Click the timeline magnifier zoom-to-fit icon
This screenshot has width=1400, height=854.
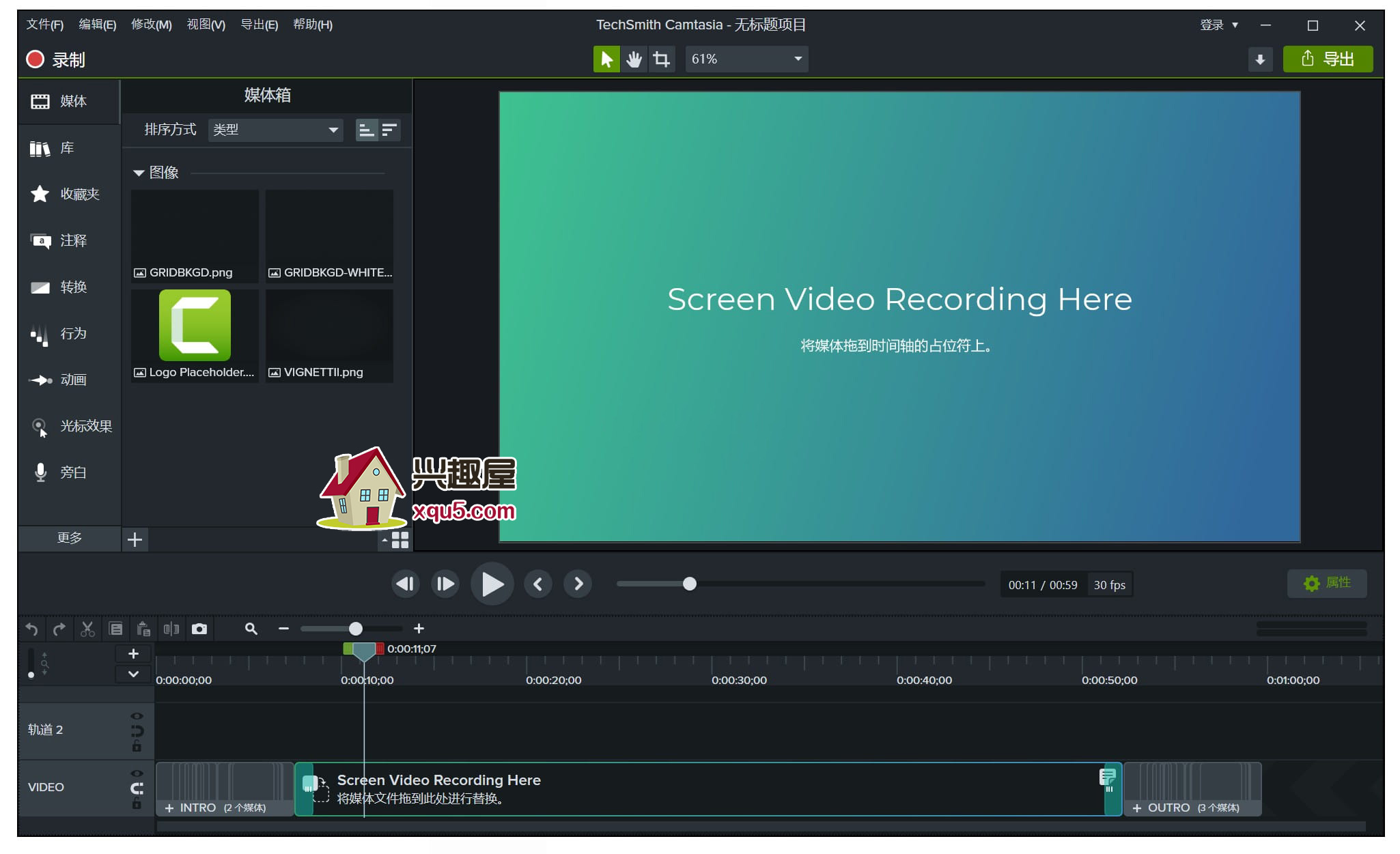[251, 629]
